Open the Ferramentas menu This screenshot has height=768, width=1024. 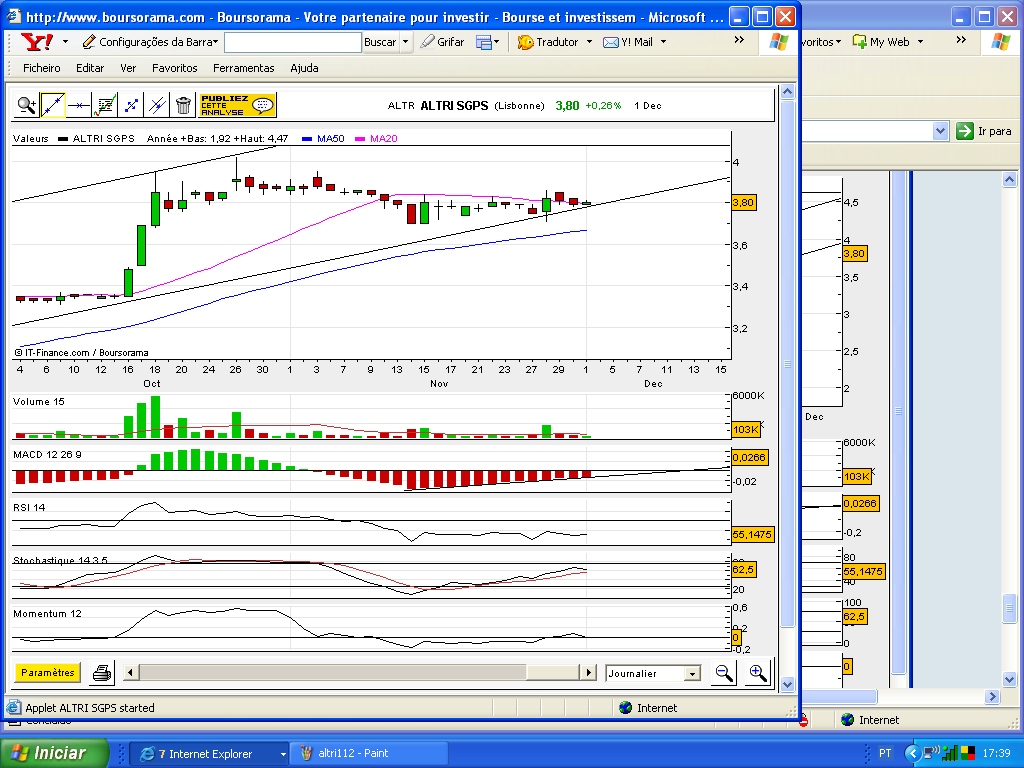[244, 68]
